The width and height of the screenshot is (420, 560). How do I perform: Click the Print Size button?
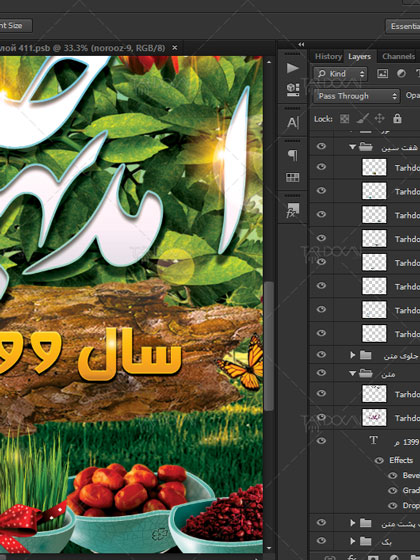tap(16, 26)
